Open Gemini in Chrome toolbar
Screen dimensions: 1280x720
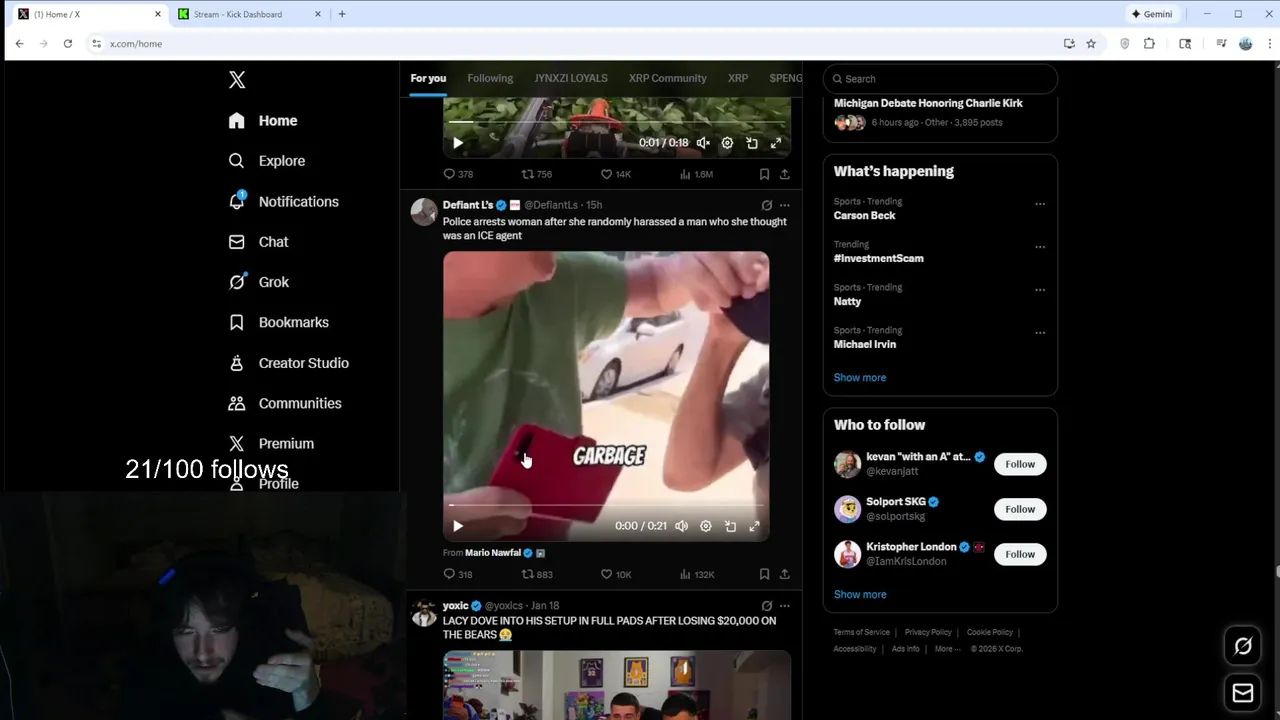tap(1152, 14)
